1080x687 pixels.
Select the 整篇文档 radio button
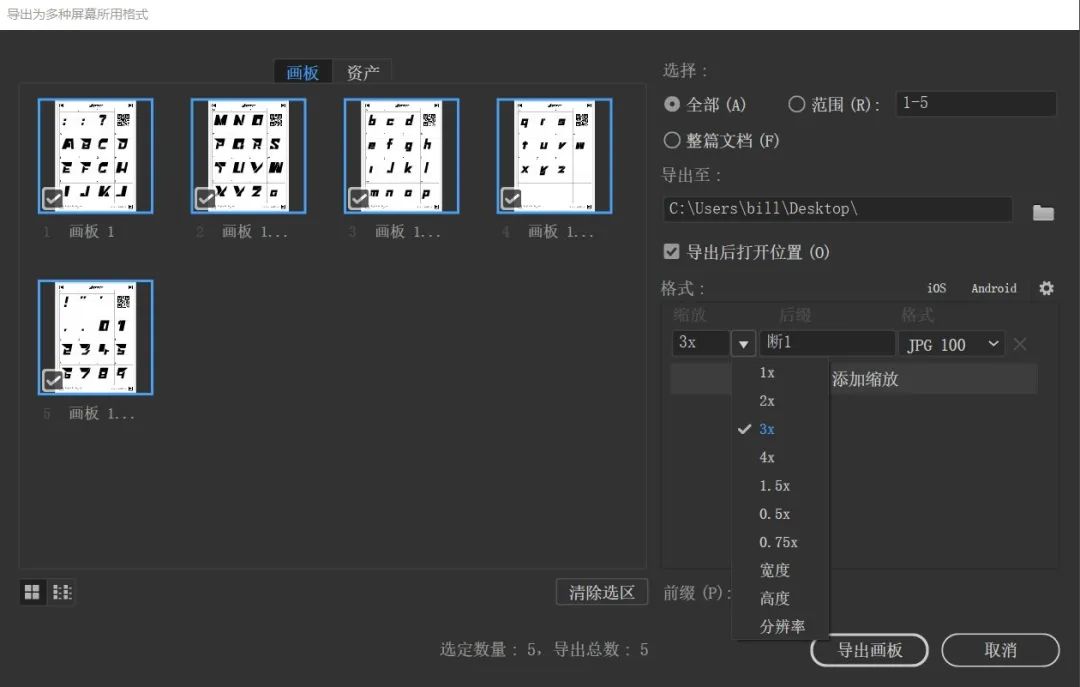point(671,140)
